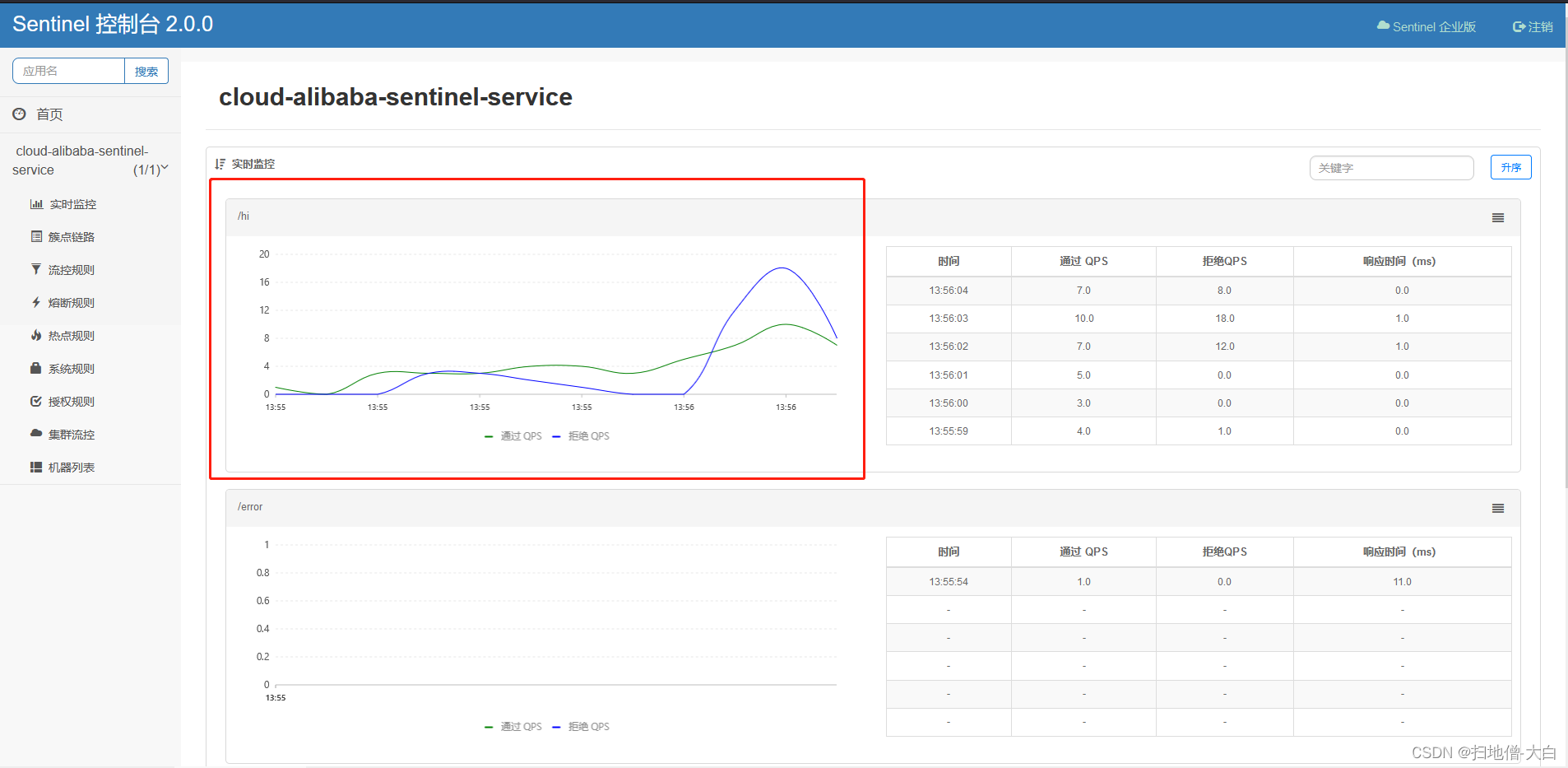The height and width of the screenshot is (768, 1568).
Task: Click the server list icon for 机器列表
Action: pos(36,468)
